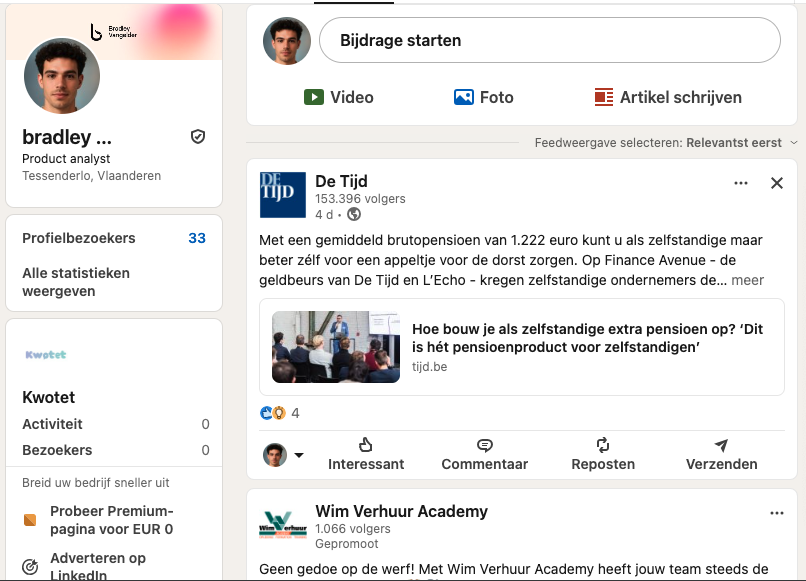Click the green Video icon
806x581 pixels.
[314, 97]
